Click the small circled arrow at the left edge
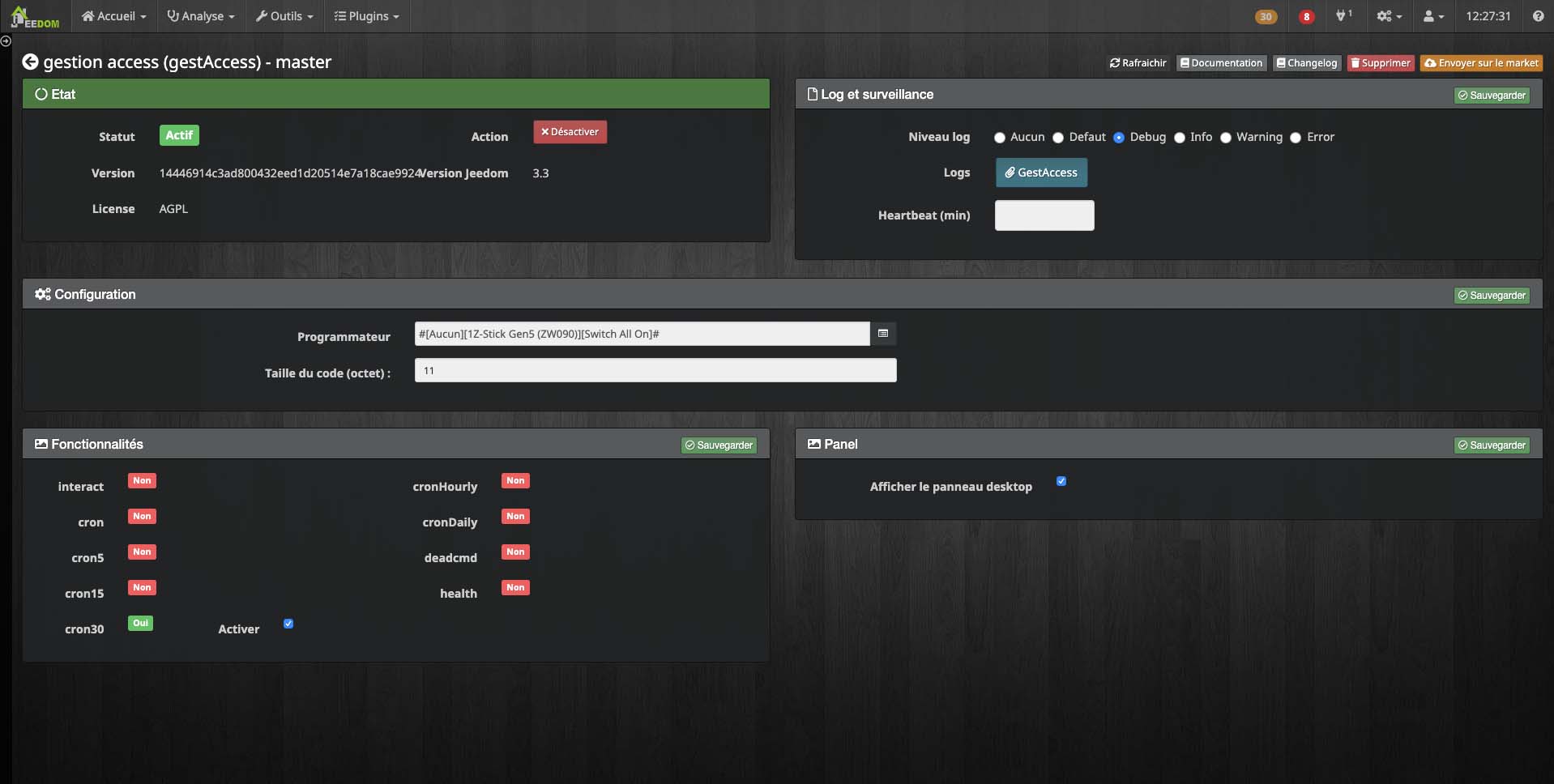Image resolution: width=1554 pixels, height=784 pixels. (6, 40)
